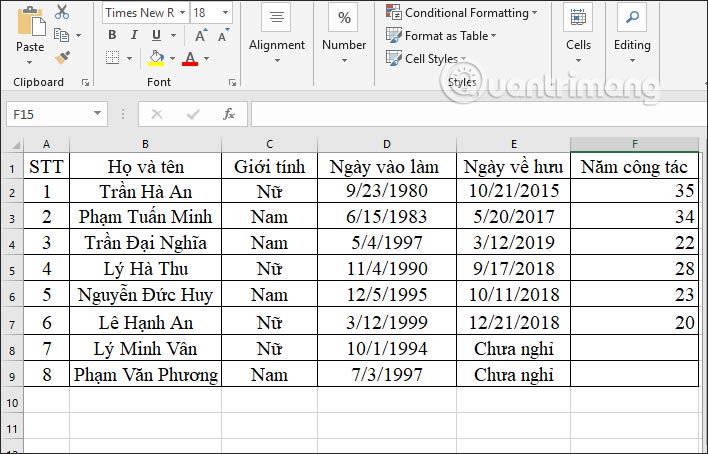Viewport: 708px width, 454px height.
Task: Select column E header
Action: 513,145
